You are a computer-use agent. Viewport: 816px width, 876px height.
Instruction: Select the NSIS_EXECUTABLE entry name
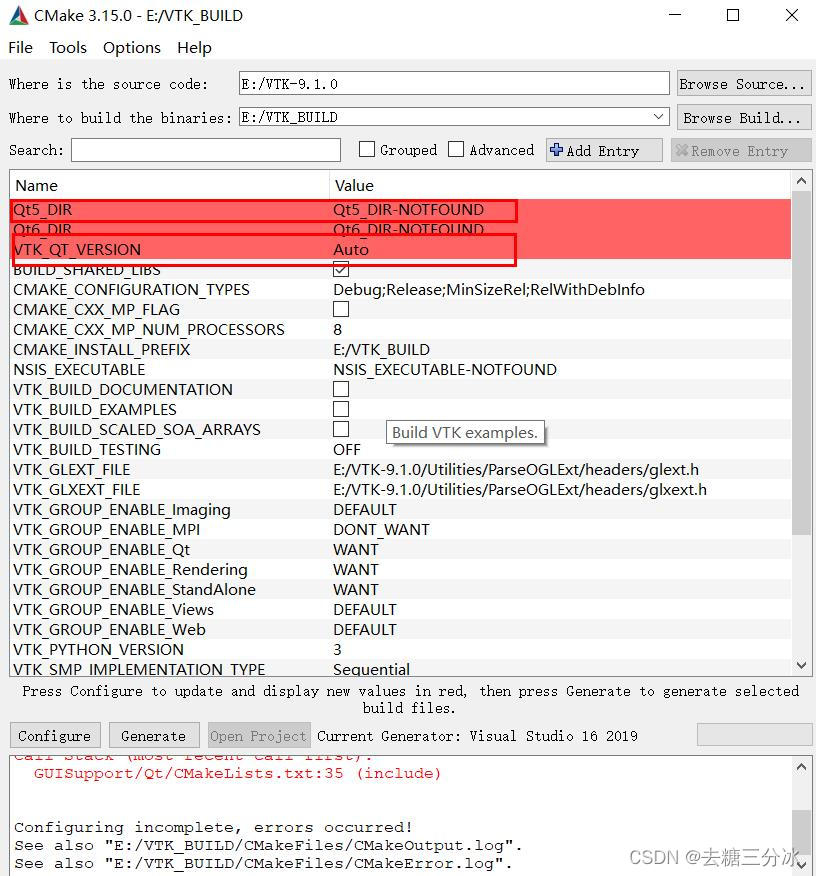click(x=79, y=370)
